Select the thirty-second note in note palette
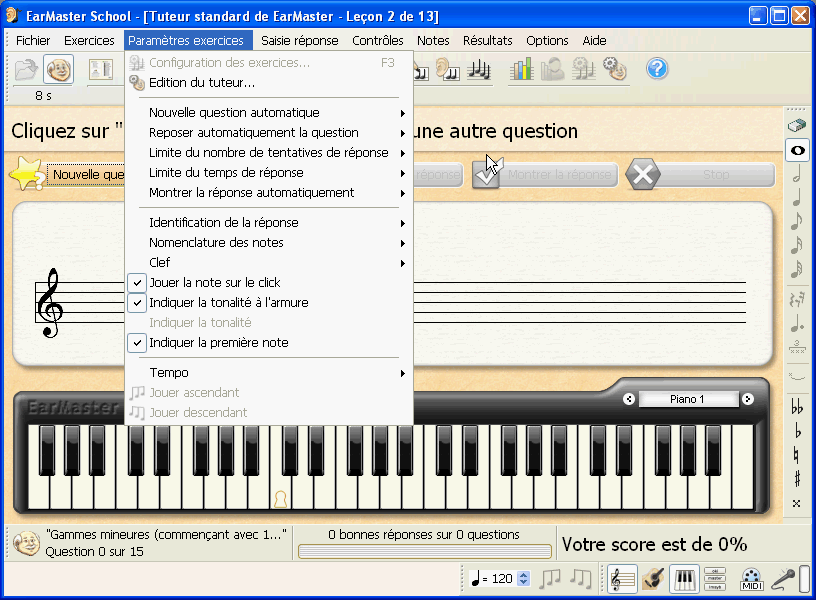 tap(797, 269)
